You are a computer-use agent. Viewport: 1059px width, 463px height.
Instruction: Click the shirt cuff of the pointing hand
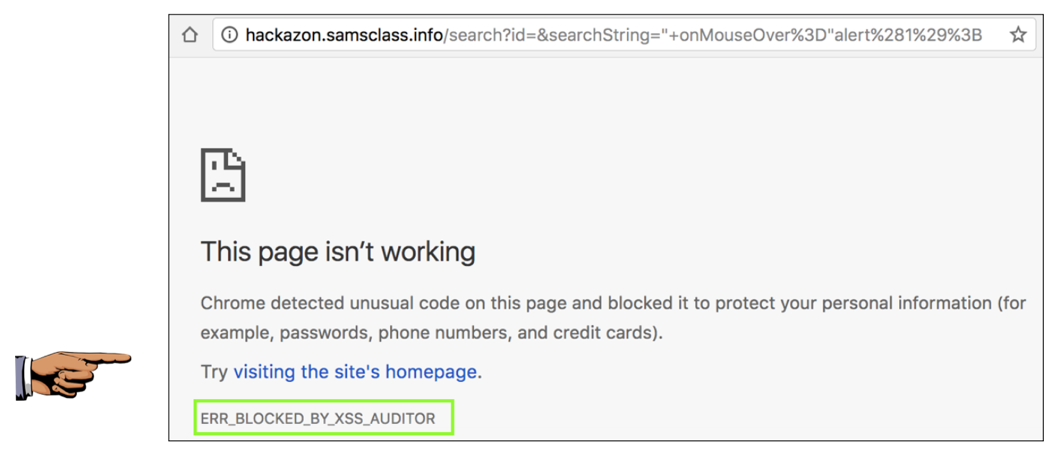point(22,378)
